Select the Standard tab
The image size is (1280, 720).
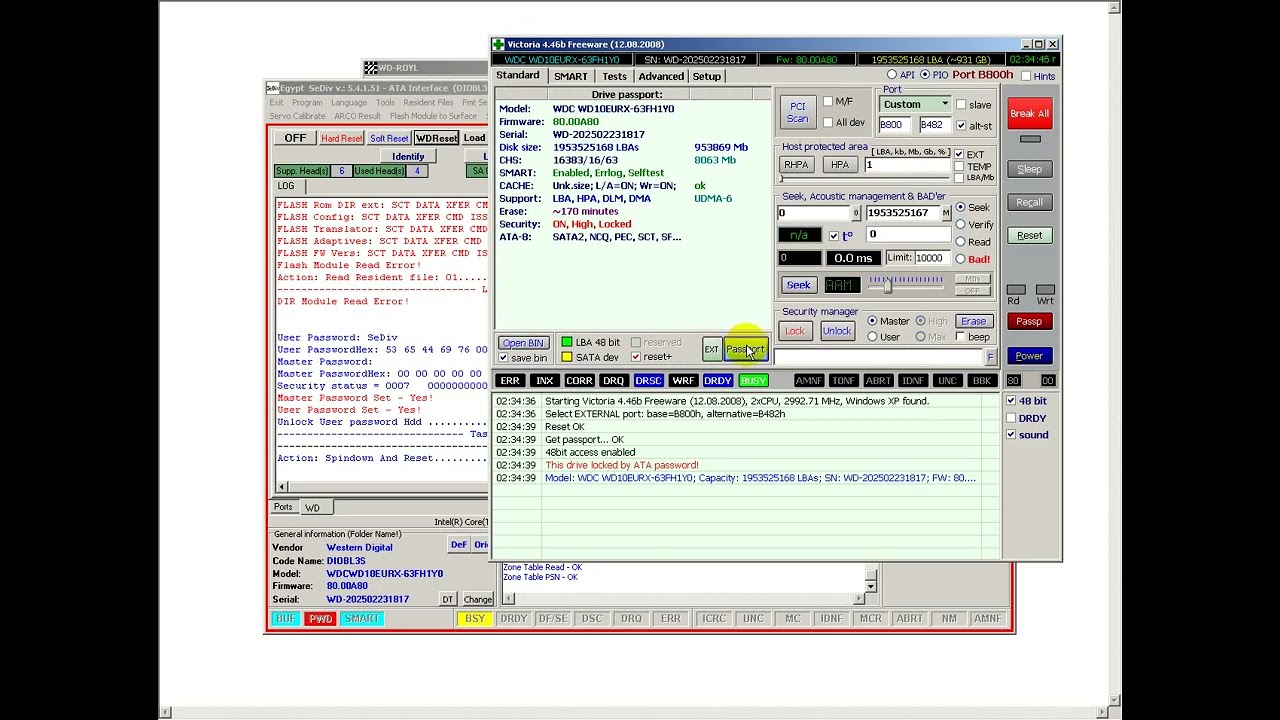pyautogui.click(x=518, y=76)
